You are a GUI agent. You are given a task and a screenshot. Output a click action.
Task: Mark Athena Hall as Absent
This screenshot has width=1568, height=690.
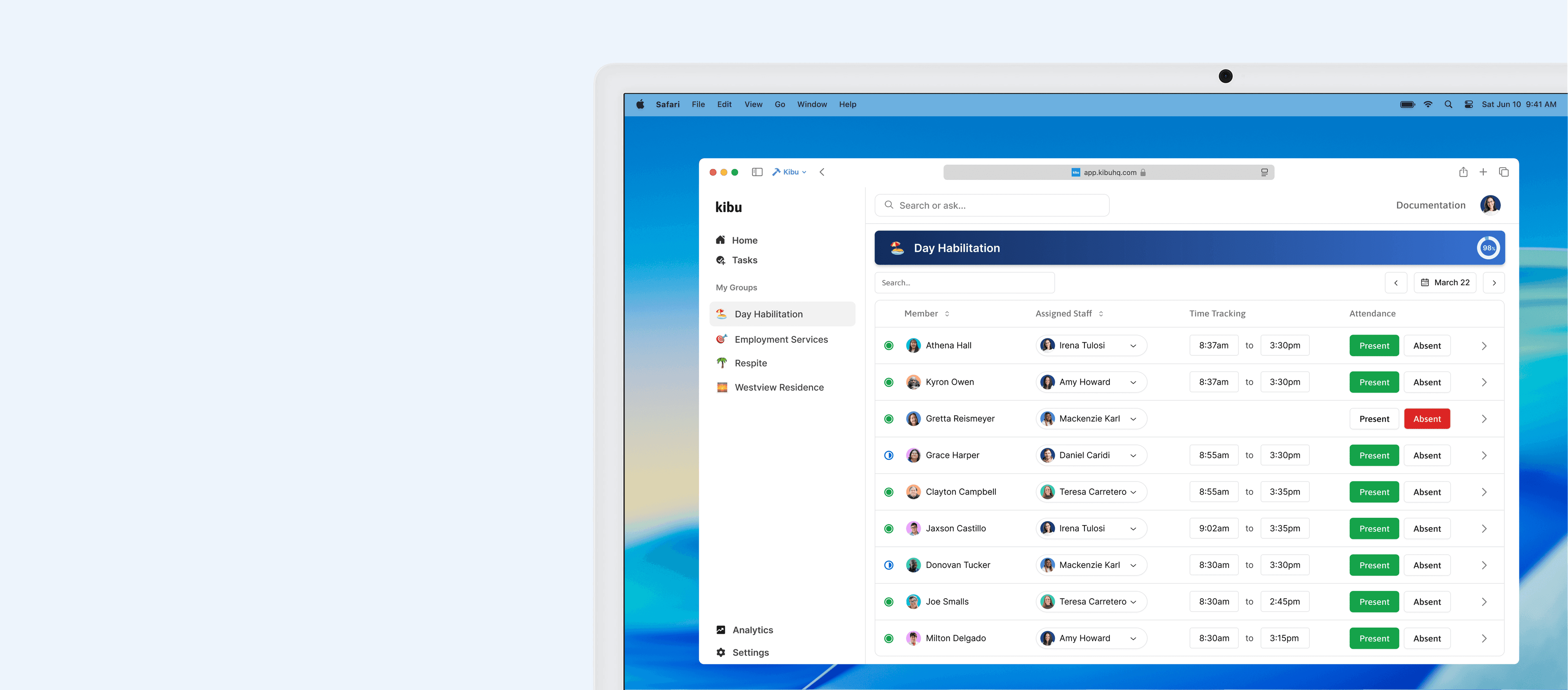1426,346
